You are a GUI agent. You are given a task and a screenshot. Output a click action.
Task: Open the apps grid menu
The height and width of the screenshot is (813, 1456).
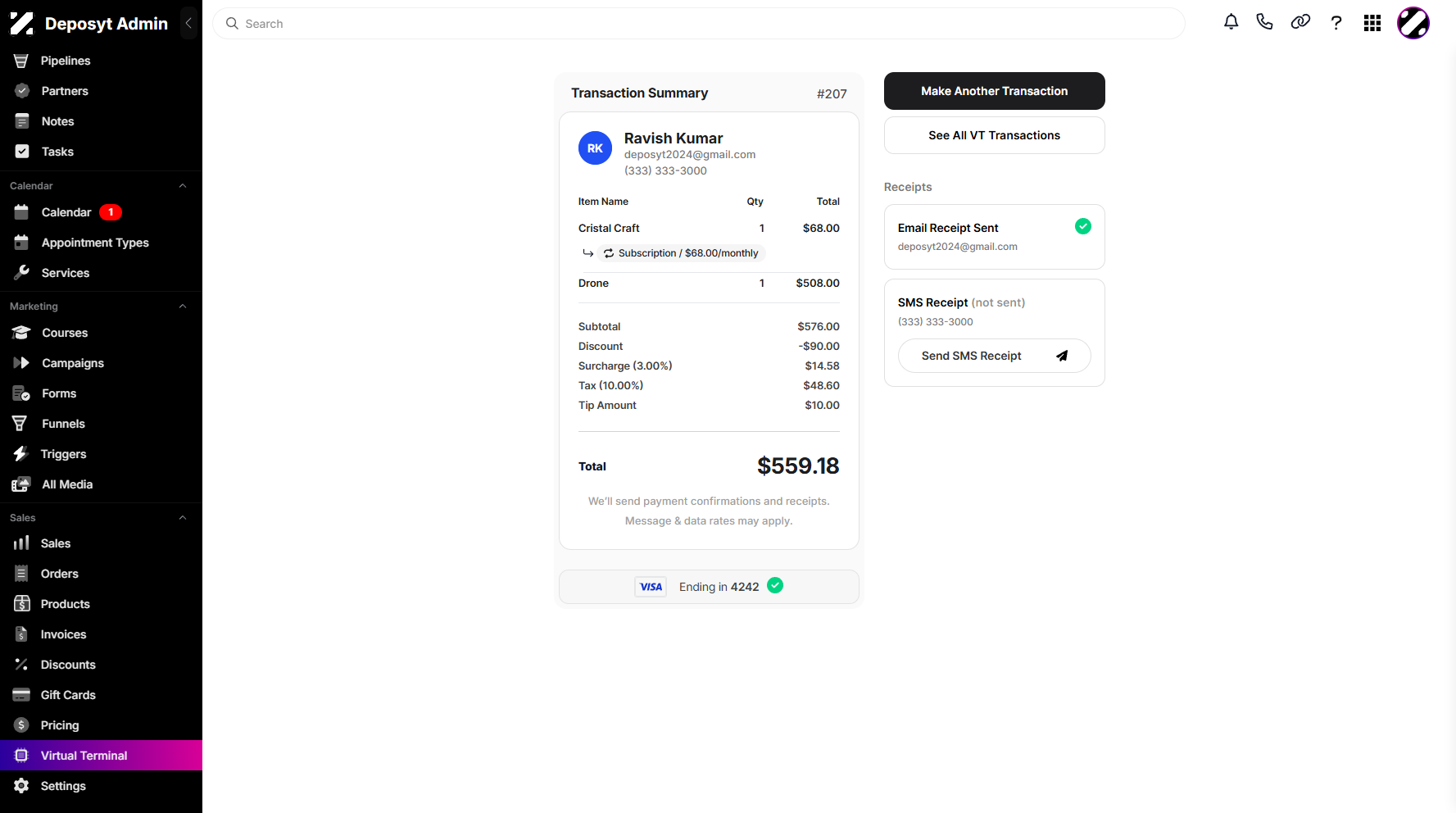[1372, 23]
